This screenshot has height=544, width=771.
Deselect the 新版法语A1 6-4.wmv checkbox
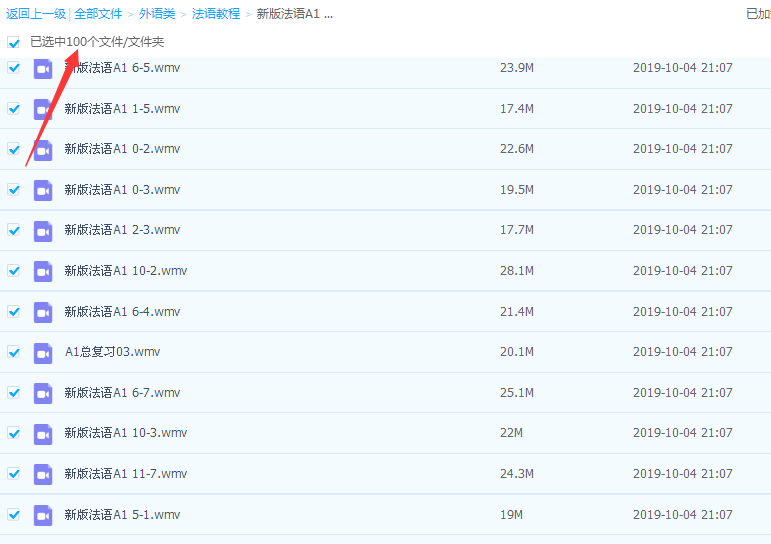14,312
